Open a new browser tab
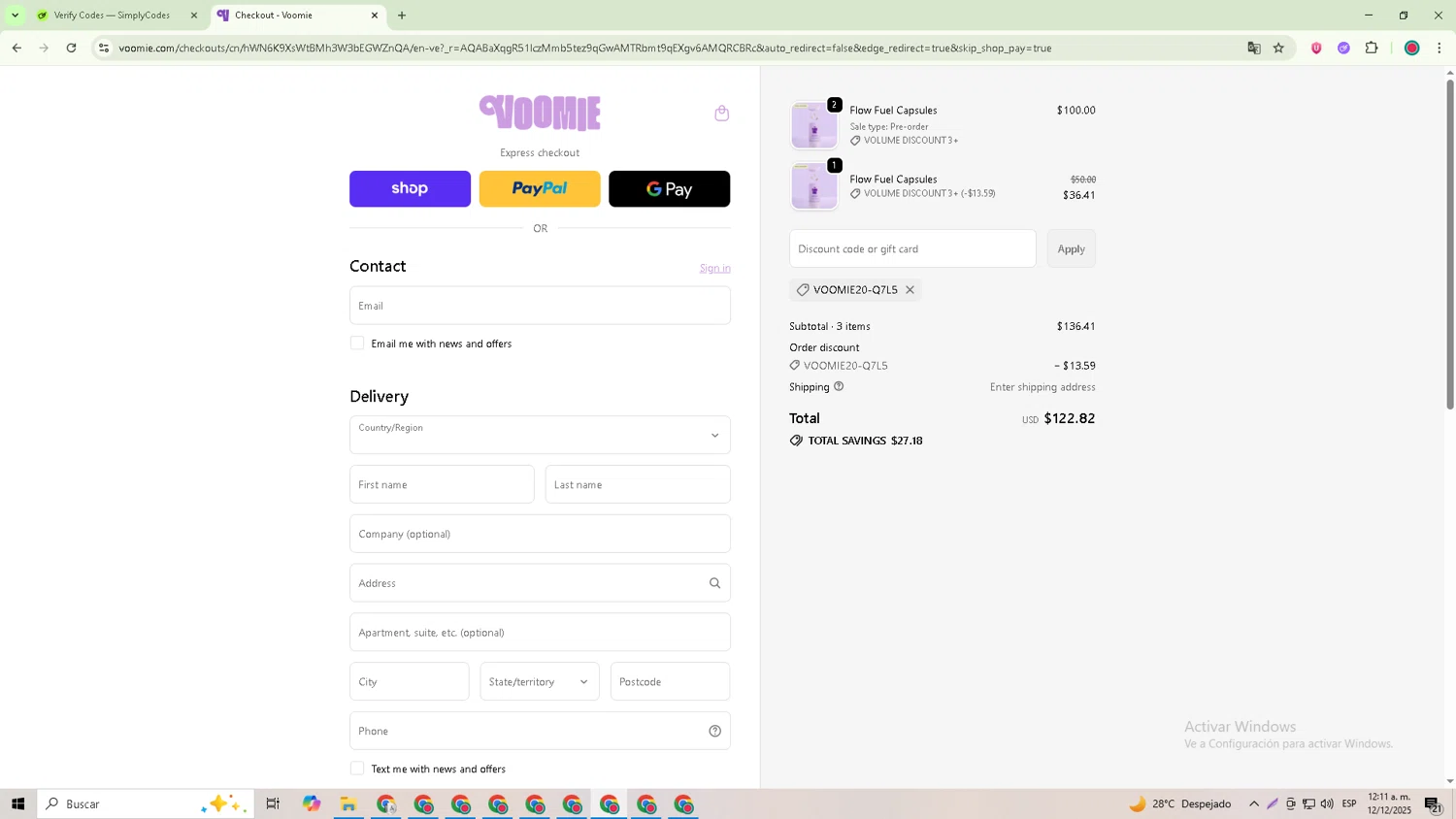The image size is (1456, 819). 402,16
